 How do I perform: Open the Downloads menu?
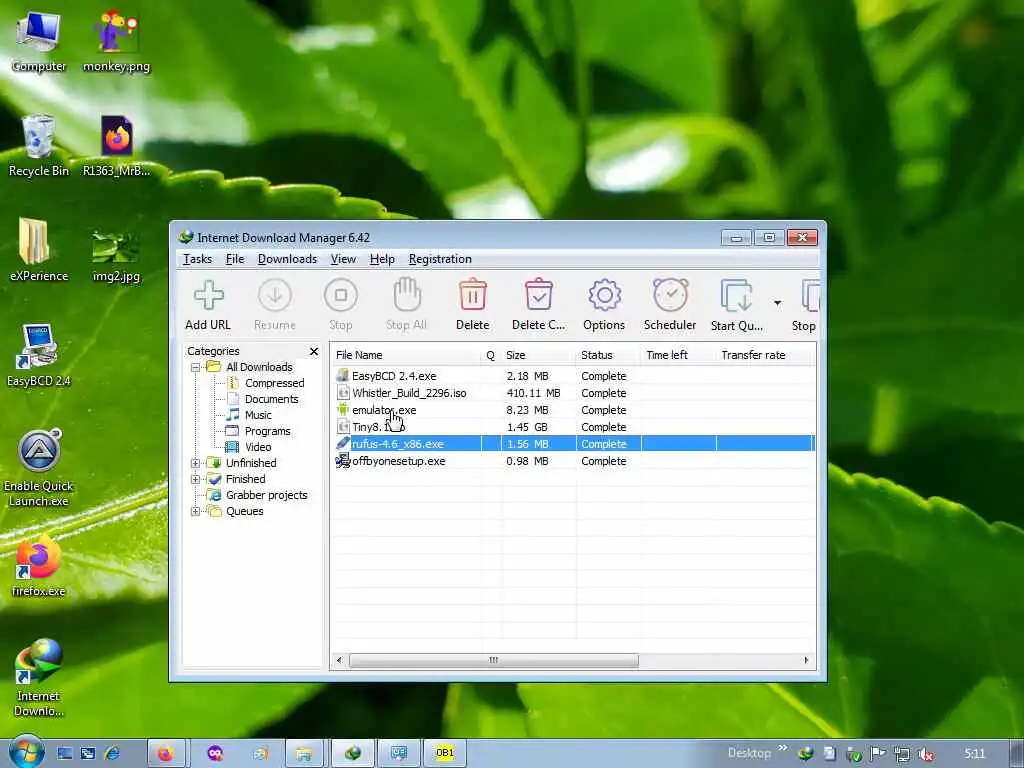pyautogui.click(x=287, y=259)
